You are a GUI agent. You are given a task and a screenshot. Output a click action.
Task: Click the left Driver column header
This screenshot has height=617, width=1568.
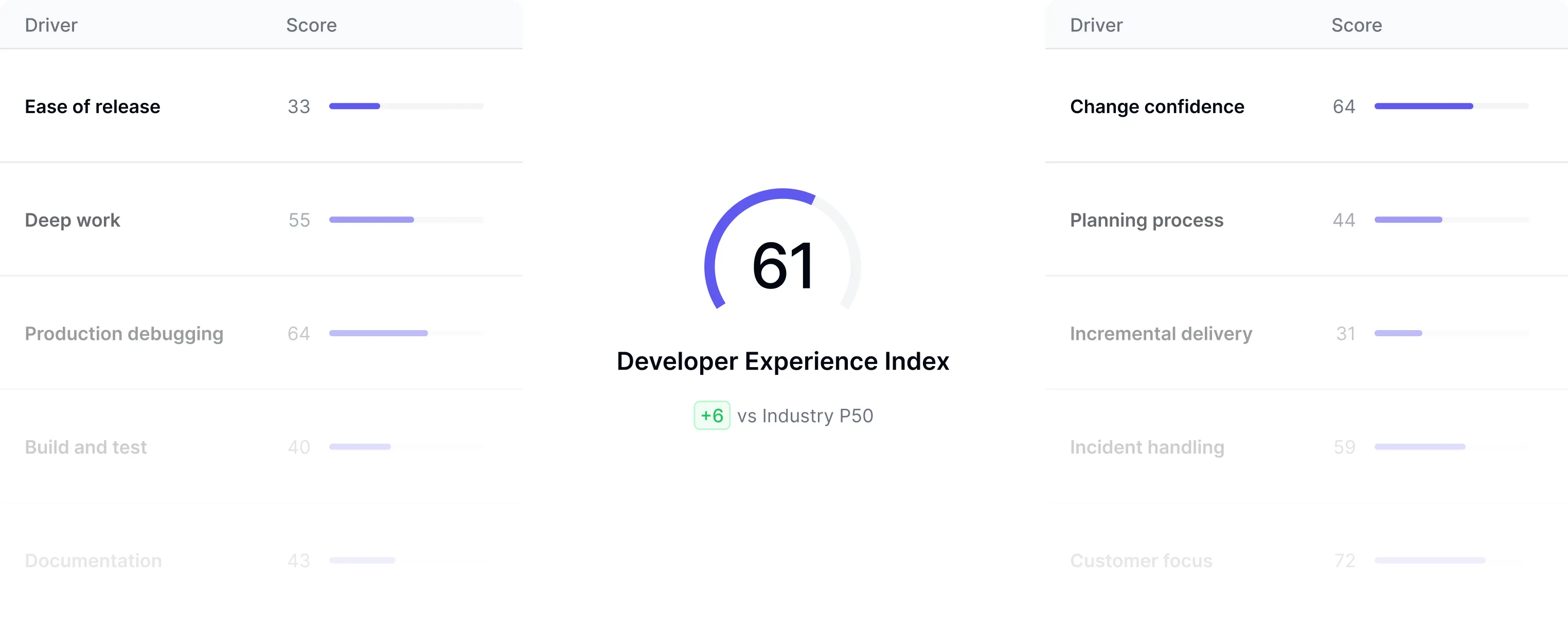pos(50,25)
